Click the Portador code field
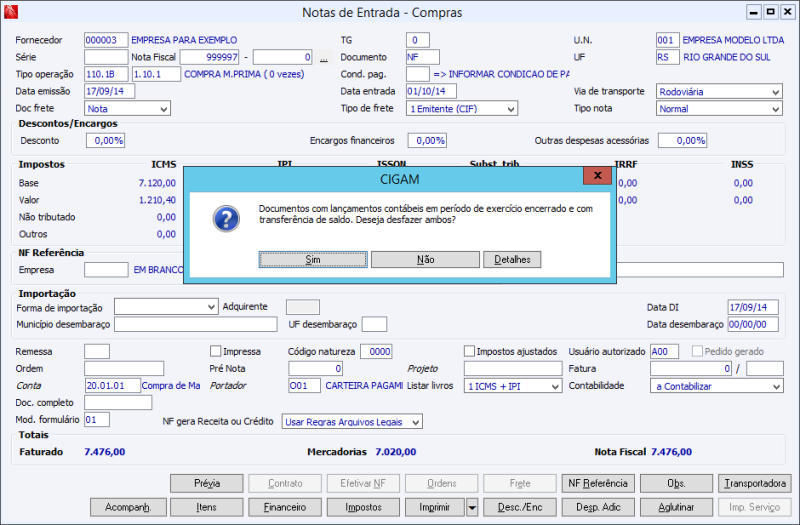The image size is (800, 525). 305,386
